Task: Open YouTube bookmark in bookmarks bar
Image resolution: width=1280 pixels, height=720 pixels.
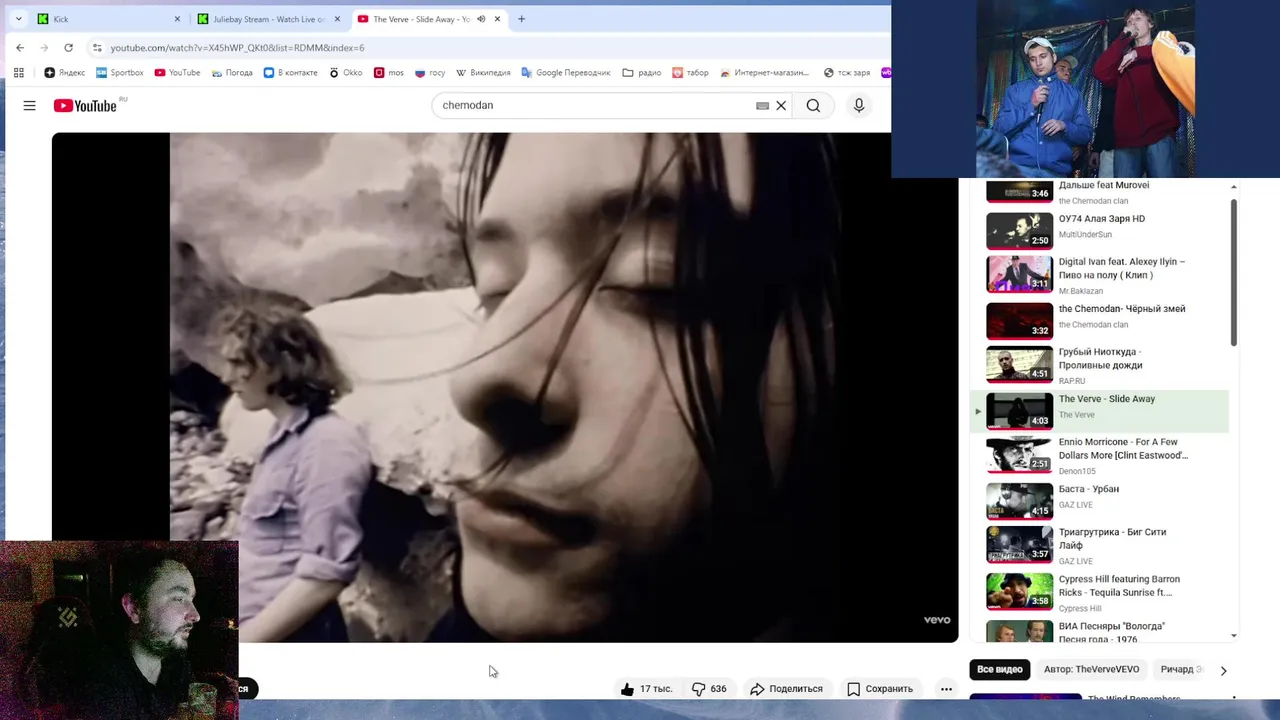Action: 177,72
